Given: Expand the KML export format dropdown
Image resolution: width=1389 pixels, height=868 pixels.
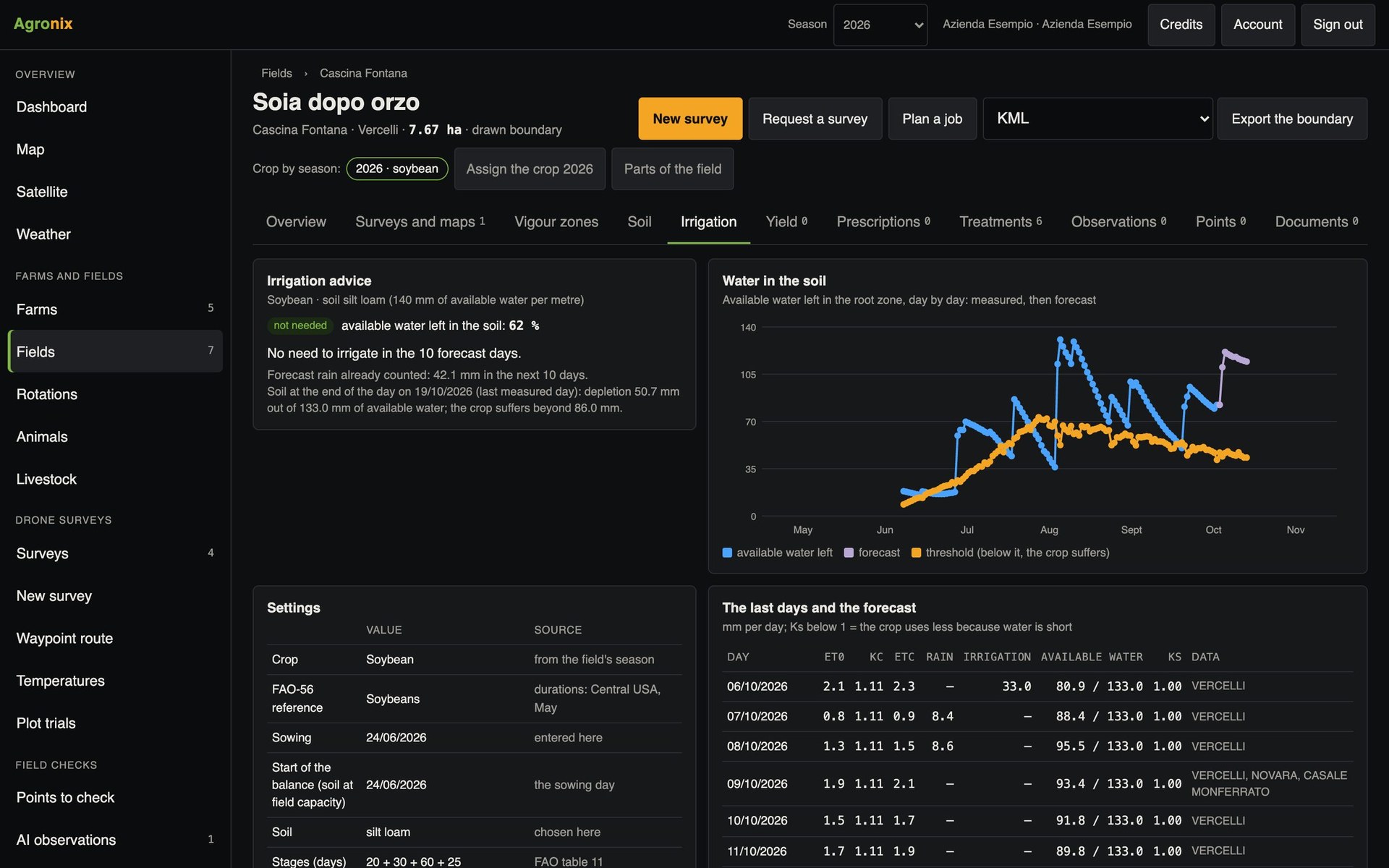Looking at the screenshot, I should (x=1097, y=119).
